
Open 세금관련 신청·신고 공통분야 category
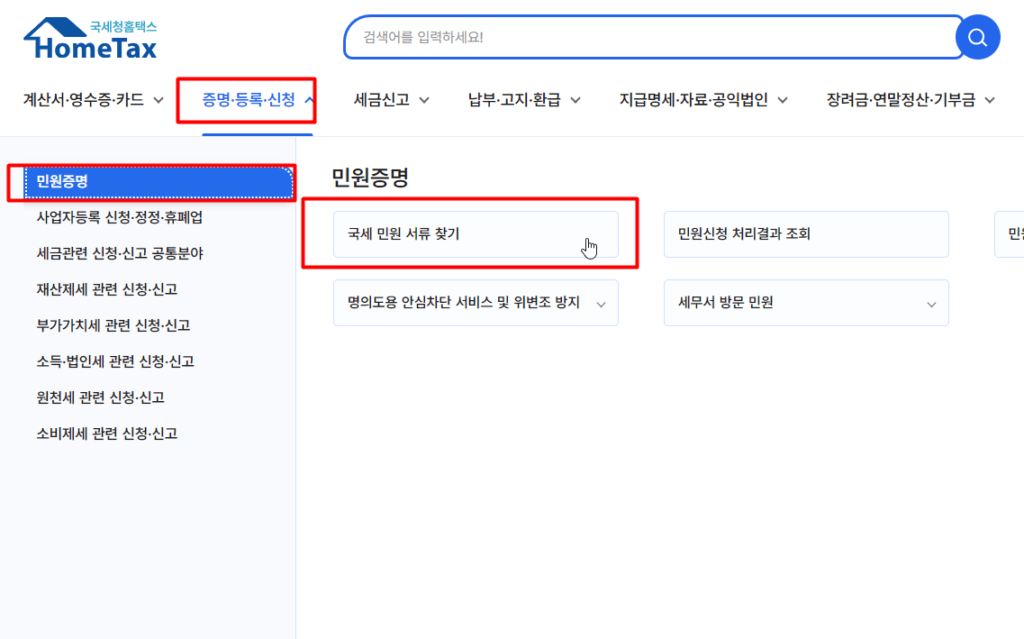119,253
